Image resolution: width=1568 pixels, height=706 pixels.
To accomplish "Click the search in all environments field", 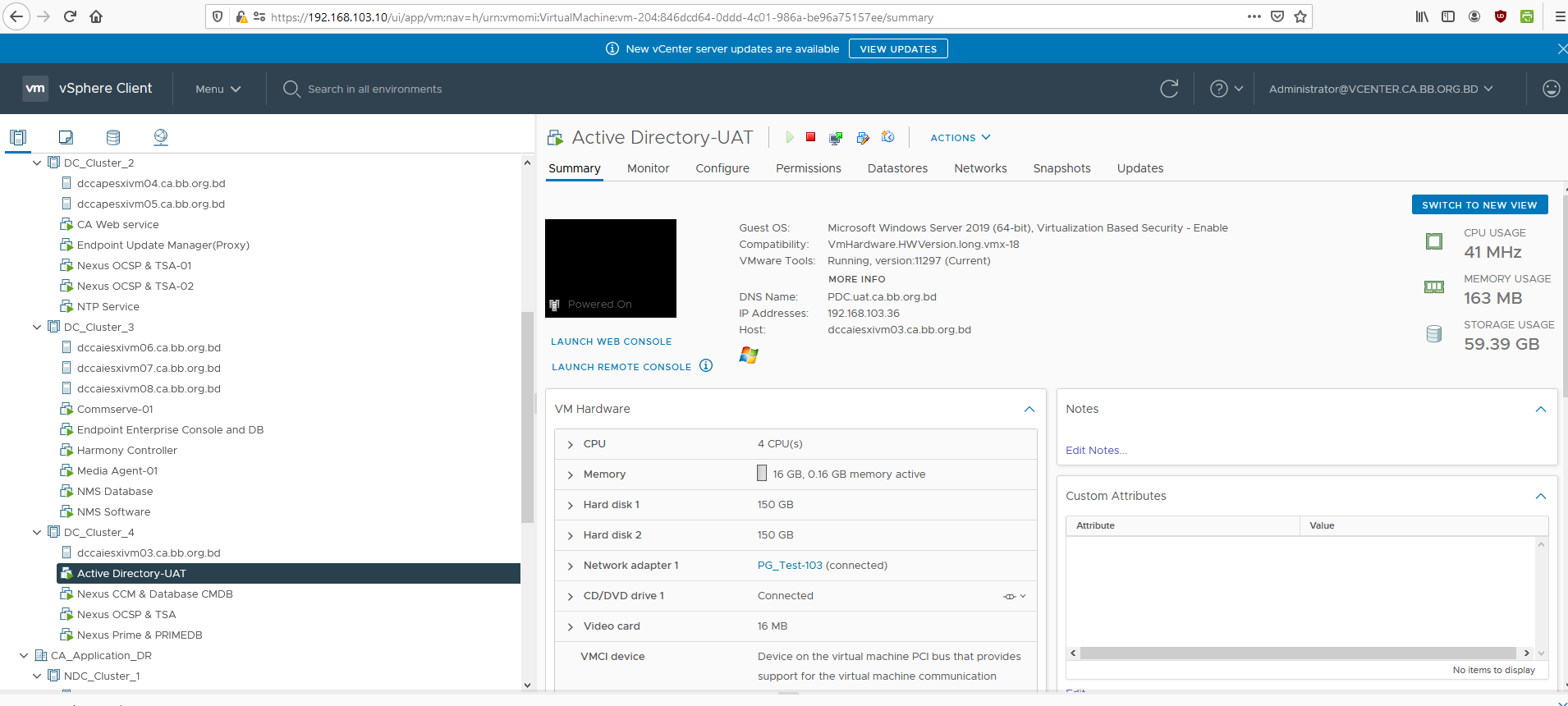I will point(374,89).
